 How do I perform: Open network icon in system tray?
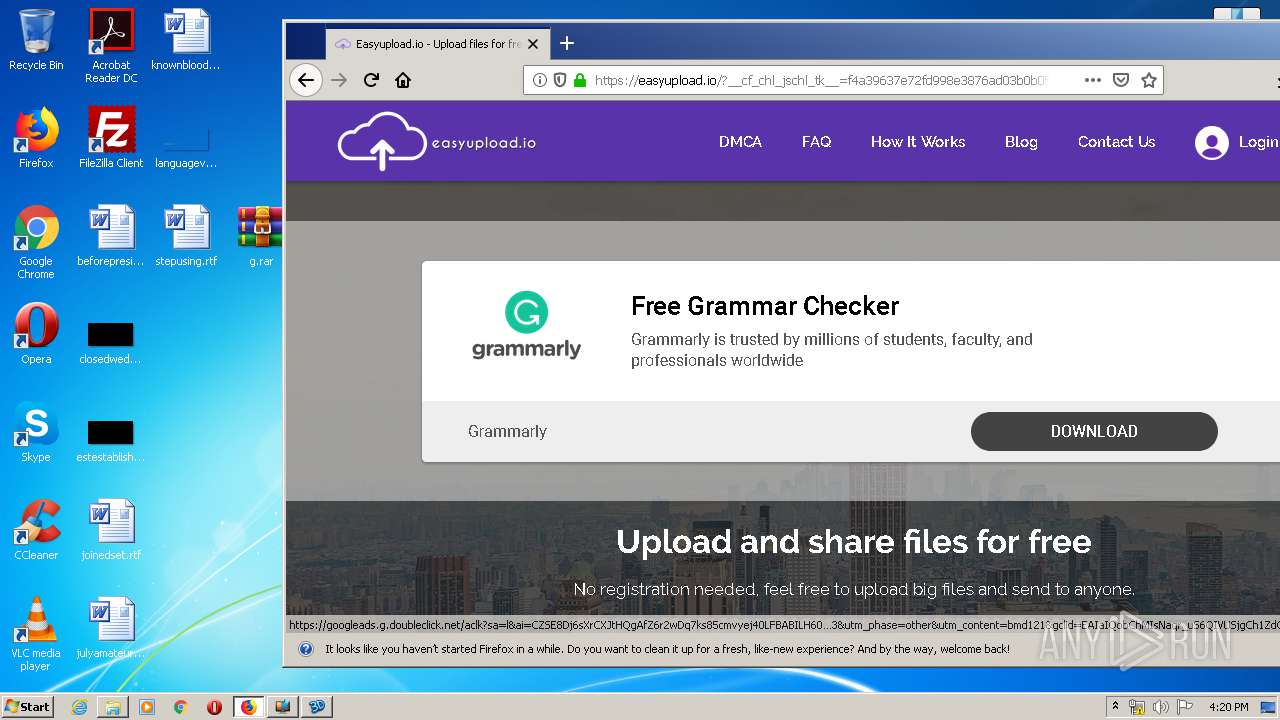point(1137,707)
